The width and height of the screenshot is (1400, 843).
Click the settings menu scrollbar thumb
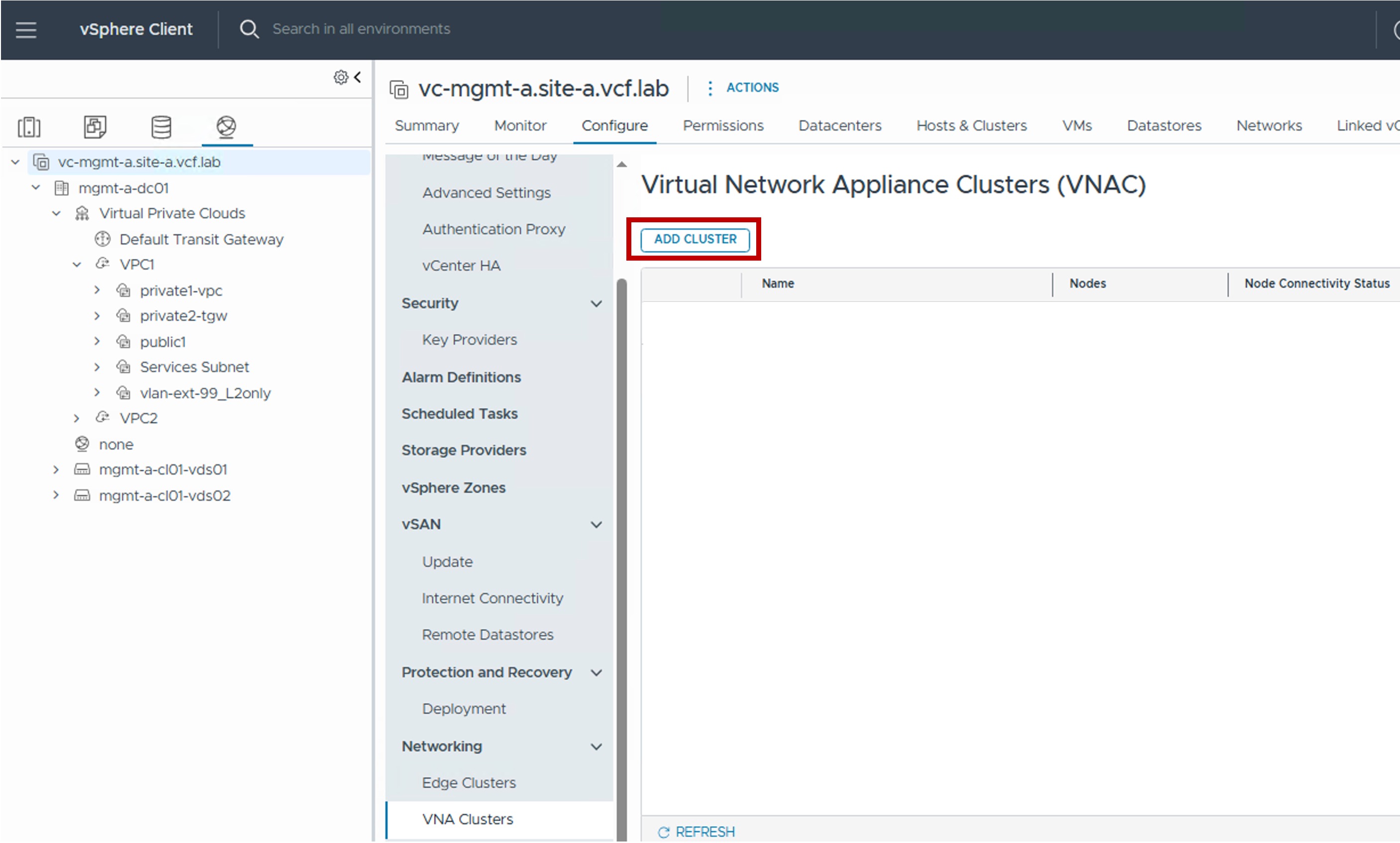point(621,559)
